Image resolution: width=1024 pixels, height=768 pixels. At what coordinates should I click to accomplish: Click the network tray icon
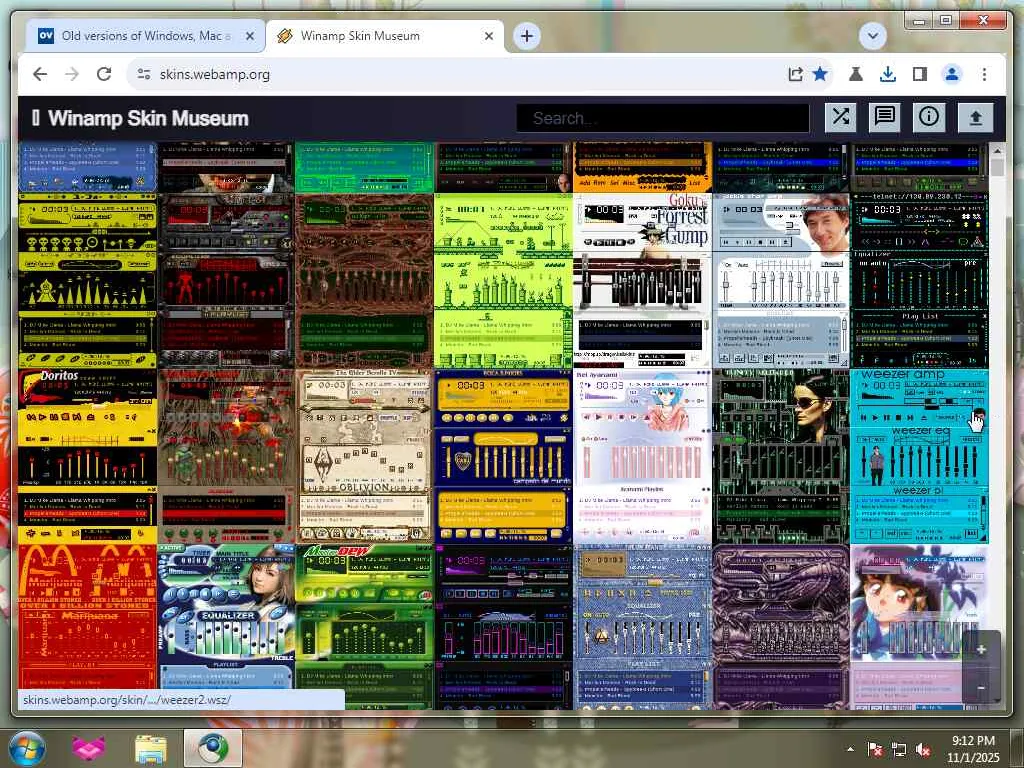899,750
